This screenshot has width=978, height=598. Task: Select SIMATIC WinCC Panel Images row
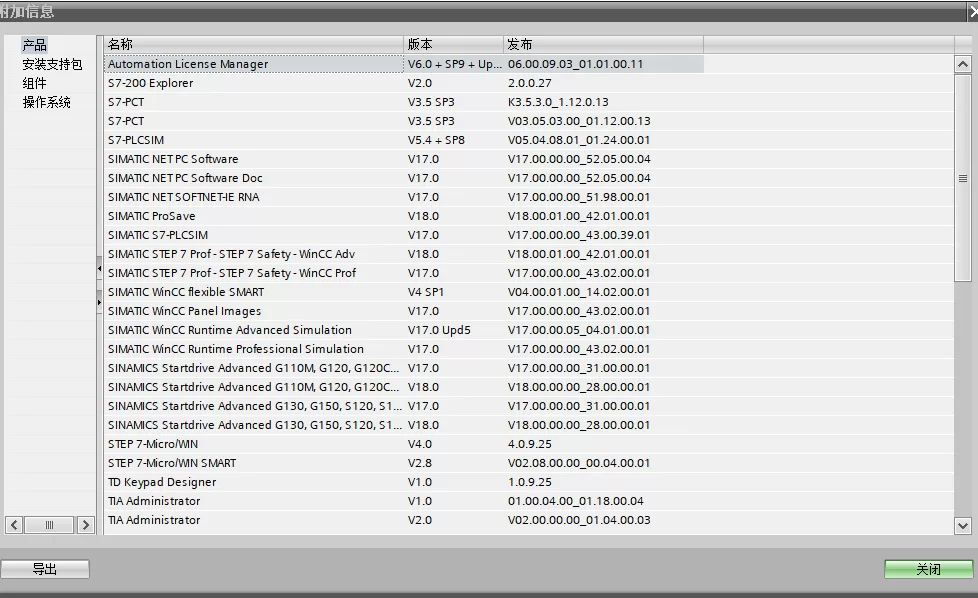point(404,311)
